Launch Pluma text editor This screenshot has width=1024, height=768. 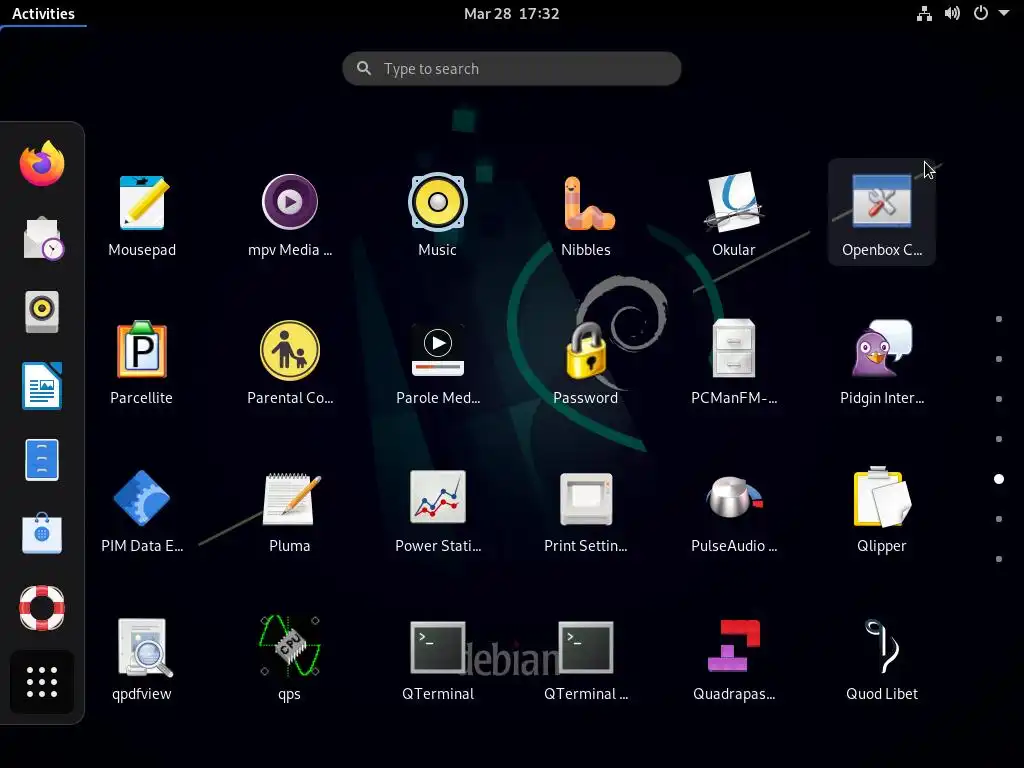tap(290, 510)
